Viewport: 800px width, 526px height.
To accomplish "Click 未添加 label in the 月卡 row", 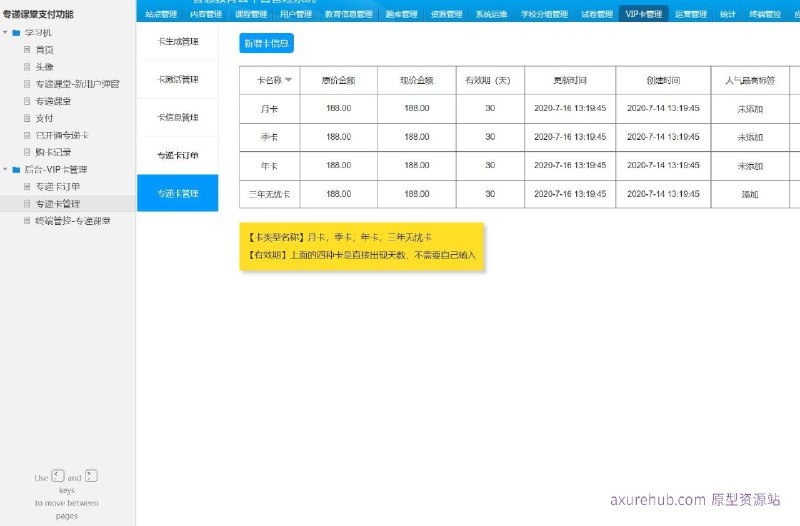I will (x=749, y=109).
